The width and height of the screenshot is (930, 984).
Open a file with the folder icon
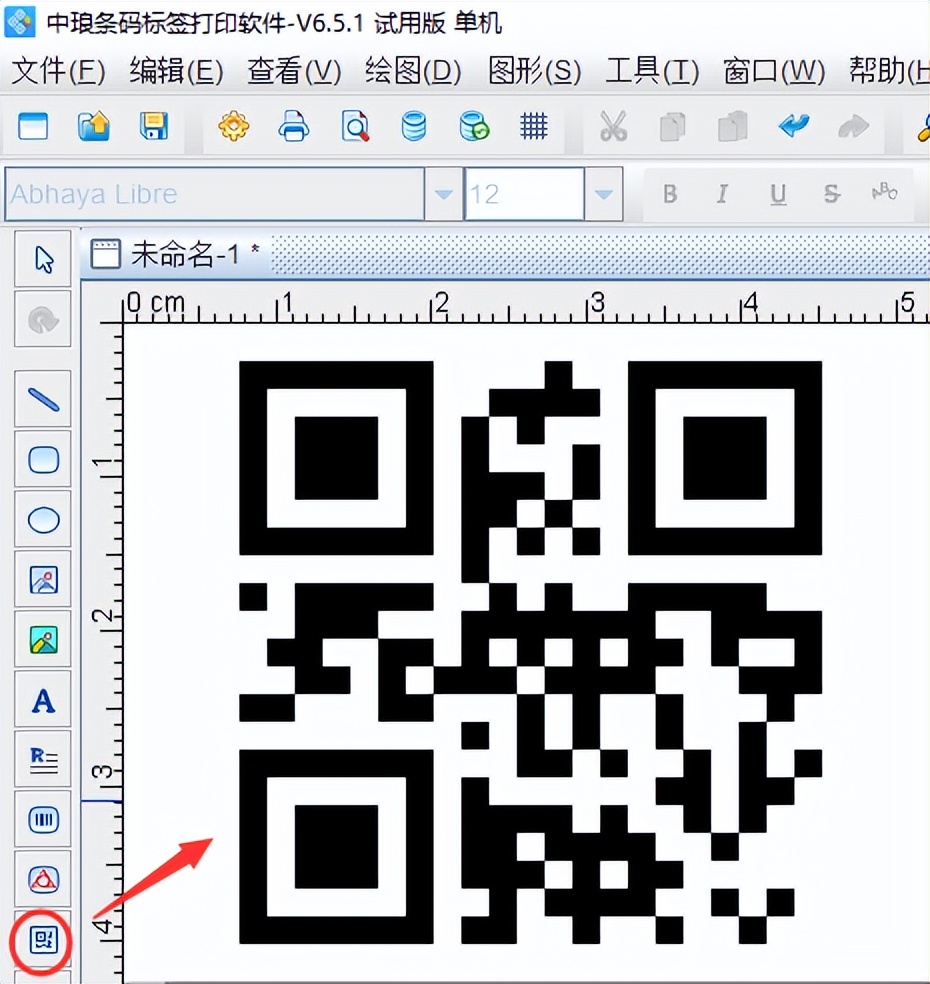point(94,126)
